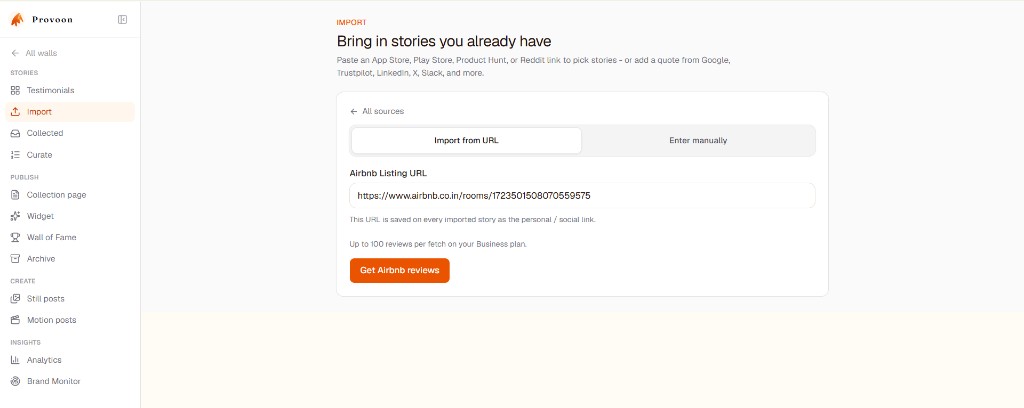Click the Analytics bar chart icon
This screenshot has width=1024, height=408.
pyautogui.click(x=15, y=360)
